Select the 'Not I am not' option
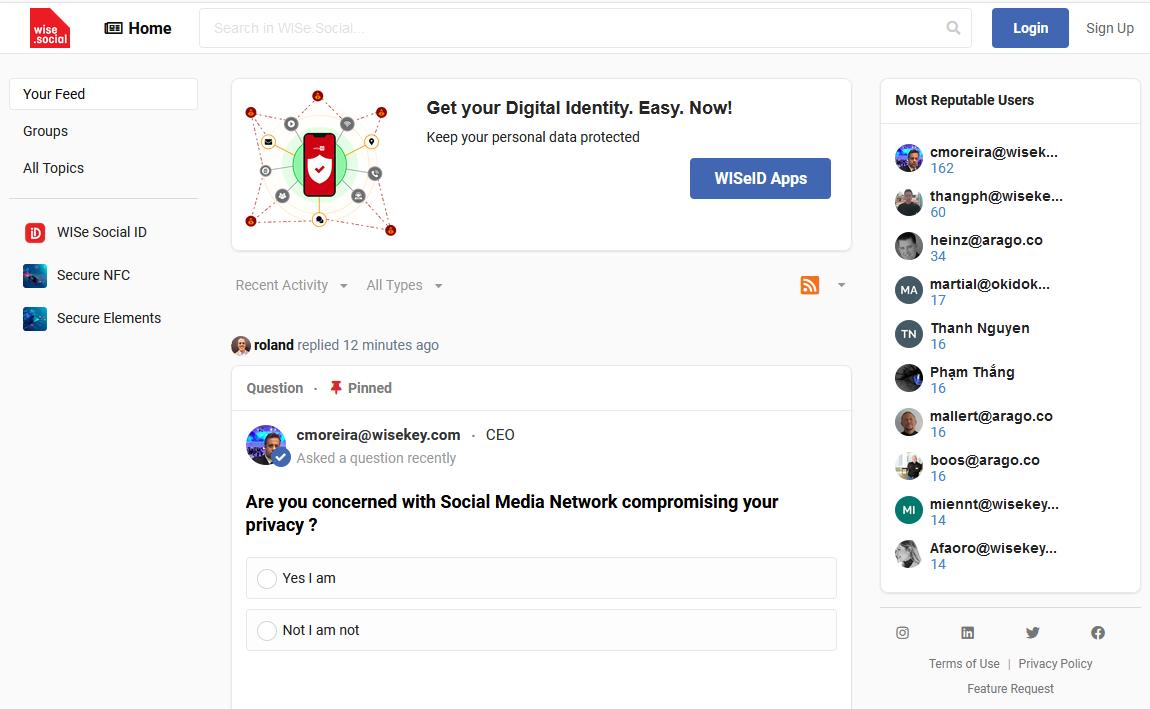The height and width of the screenshot is (709, 1150). click(541, 630)
